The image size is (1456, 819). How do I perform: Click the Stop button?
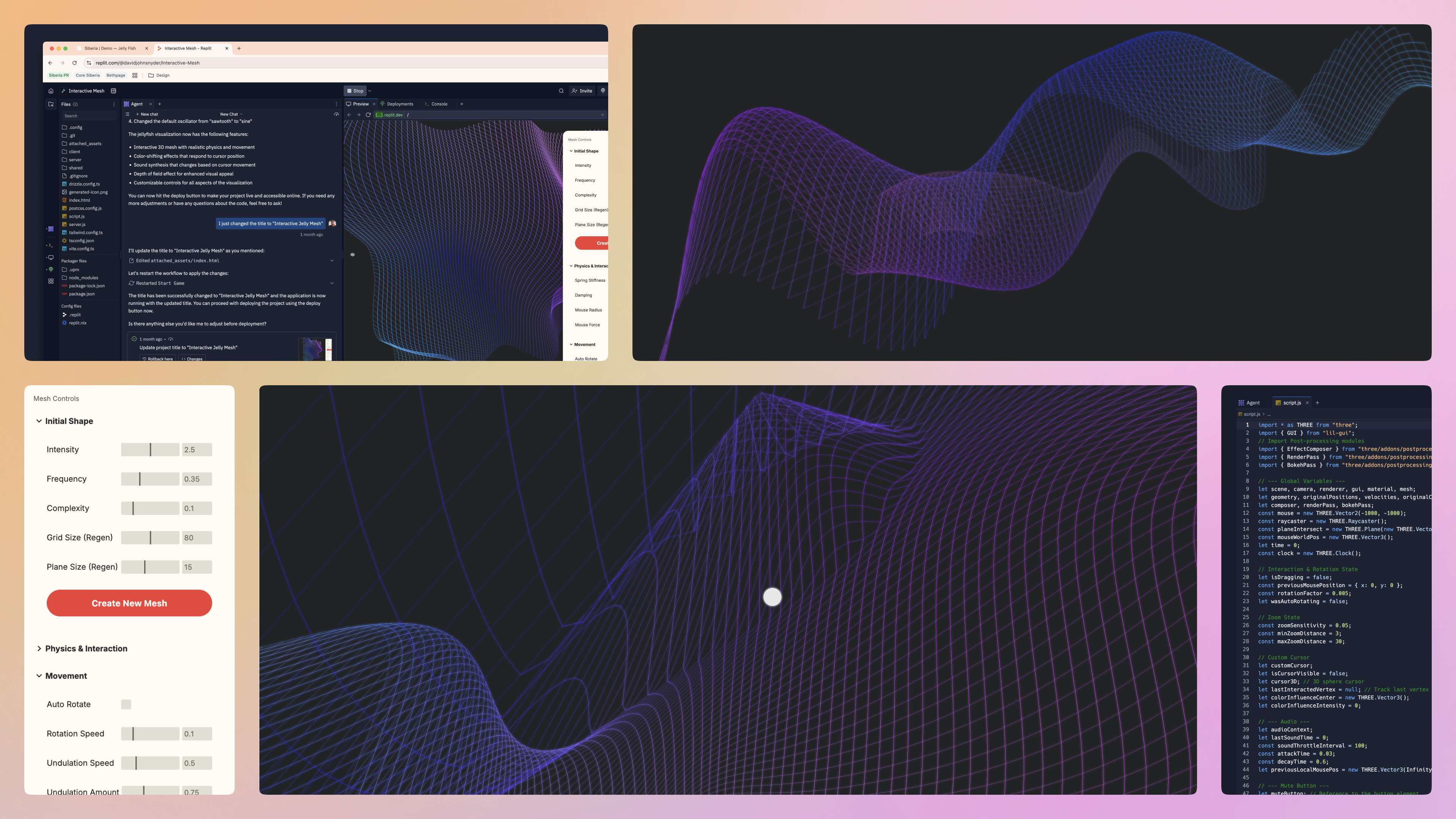pyautogui.click(x=356, y=91)
